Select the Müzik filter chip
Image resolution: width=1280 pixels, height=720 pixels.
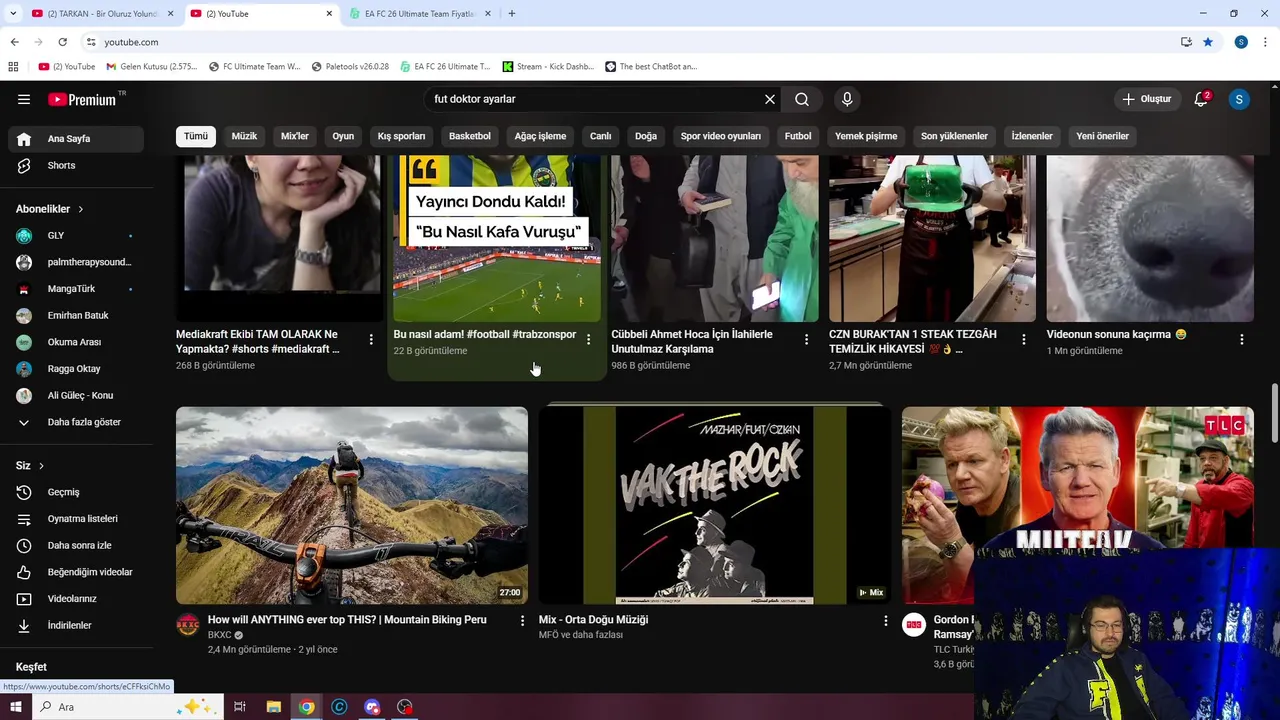(x=244, y=136)
